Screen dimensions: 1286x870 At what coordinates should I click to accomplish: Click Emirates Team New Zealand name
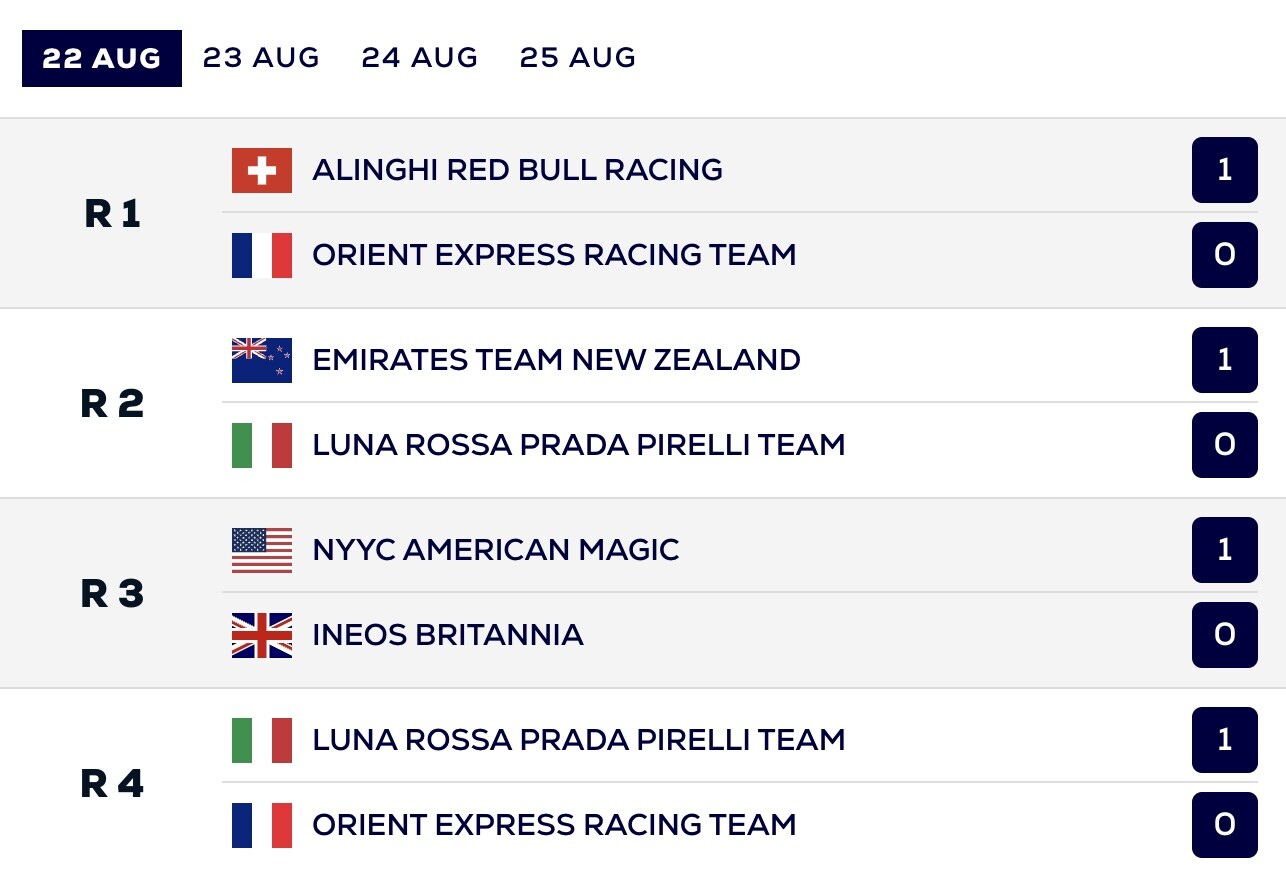pyautogui.click(x=556, y=360)
